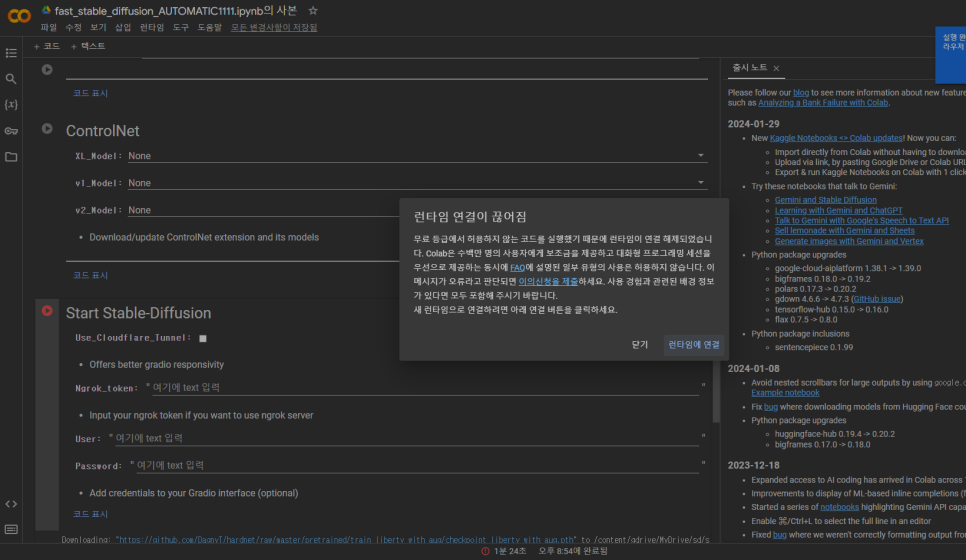Open the v2_Model dropdown field
This screenshot has width=966, height=560.
(x=264, y=210)
